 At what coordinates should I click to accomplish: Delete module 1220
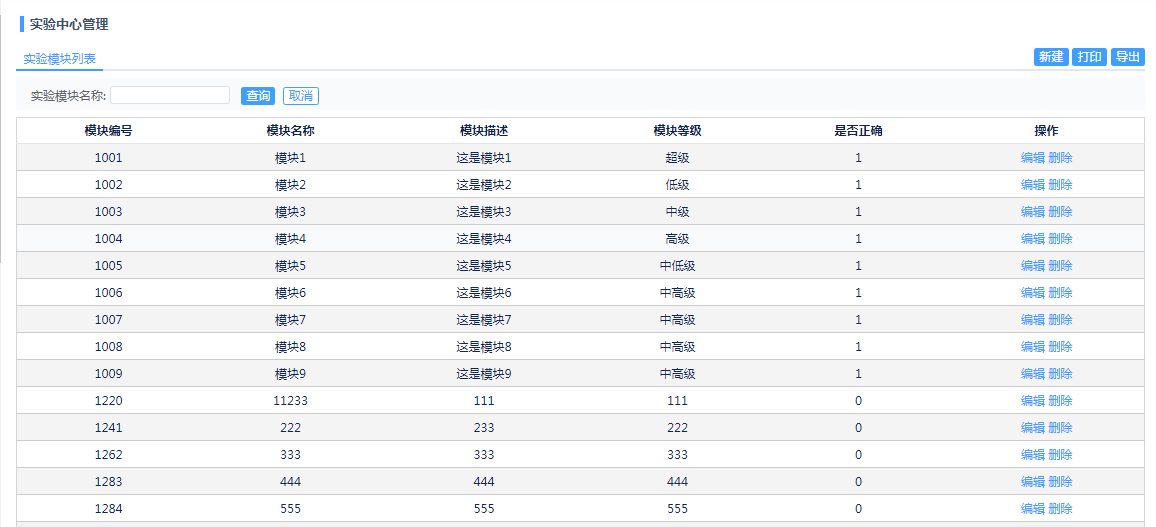(1060, 401)
